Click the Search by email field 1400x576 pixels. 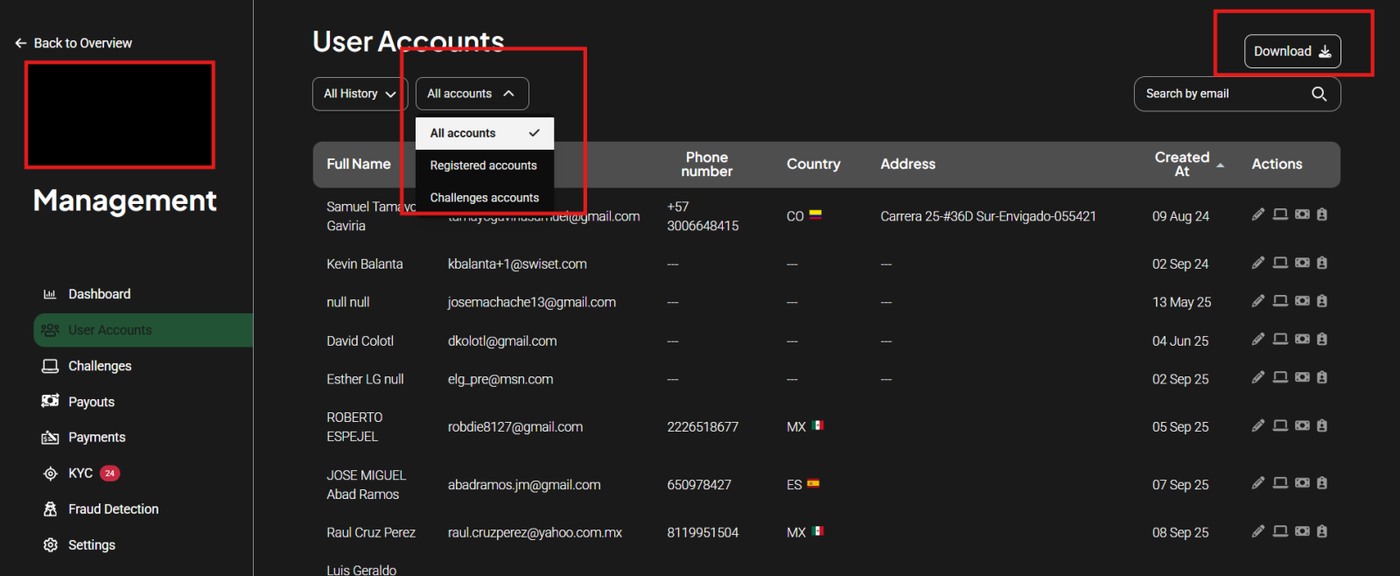[1222, 94]
